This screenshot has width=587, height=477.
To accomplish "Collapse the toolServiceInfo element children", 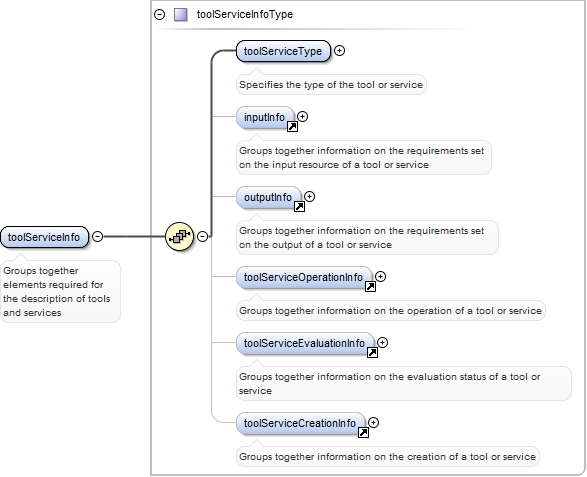I will click(x=97, y=236).
